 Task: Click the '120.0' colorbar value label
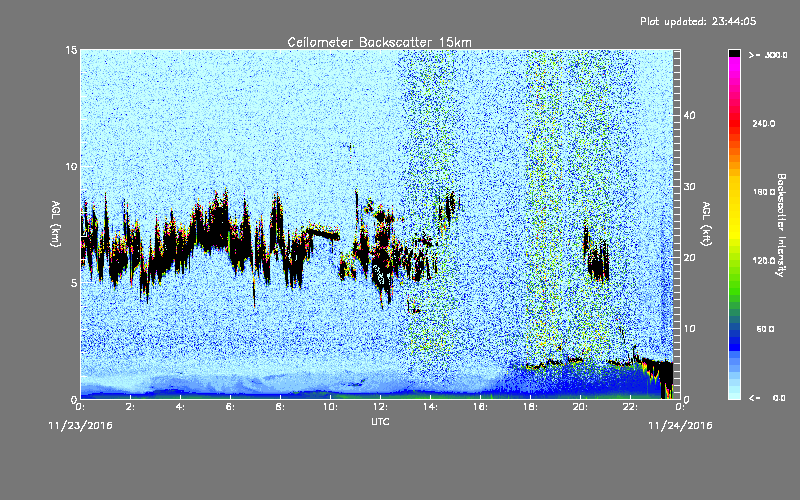[x=764, y=260]
